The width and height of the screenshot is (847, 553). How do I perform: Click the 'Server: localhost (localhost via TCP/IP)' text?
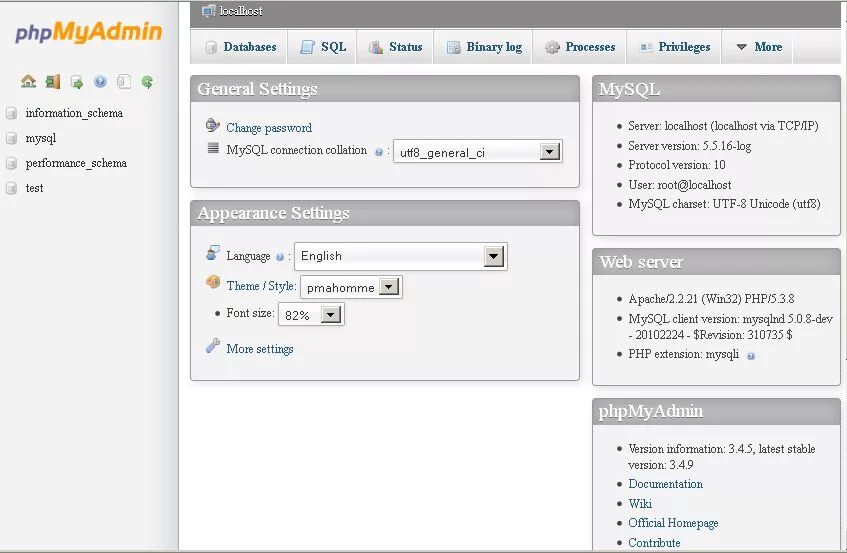click(723, 126)
